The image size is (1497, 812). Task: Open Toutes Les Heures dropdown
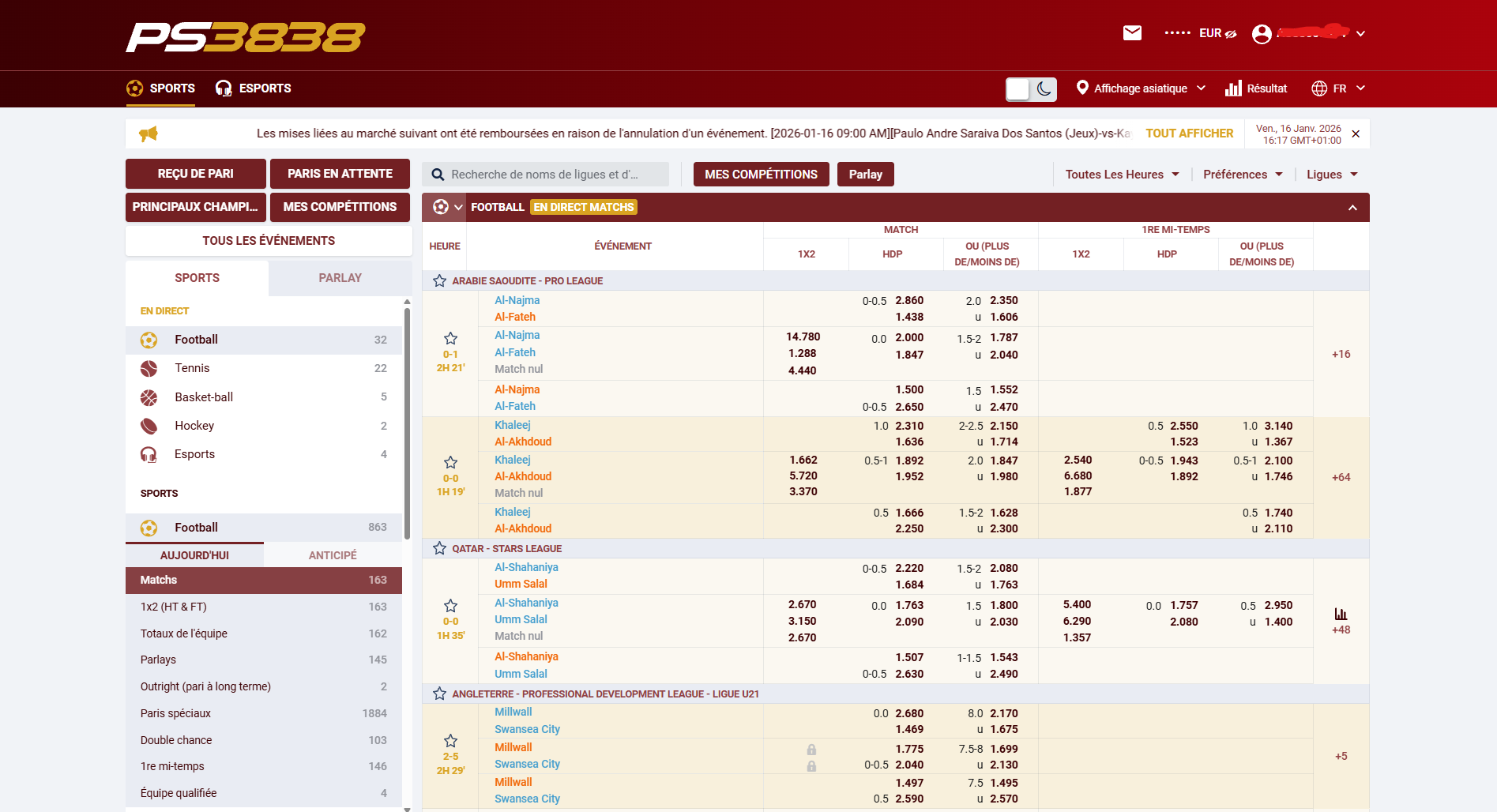coord(1122,175)
